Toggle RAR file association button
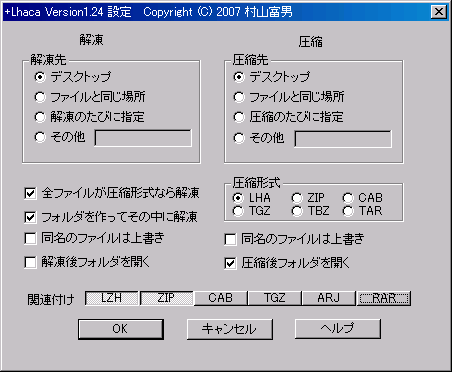This screenshot has height=372, width=452. [384, 298]
